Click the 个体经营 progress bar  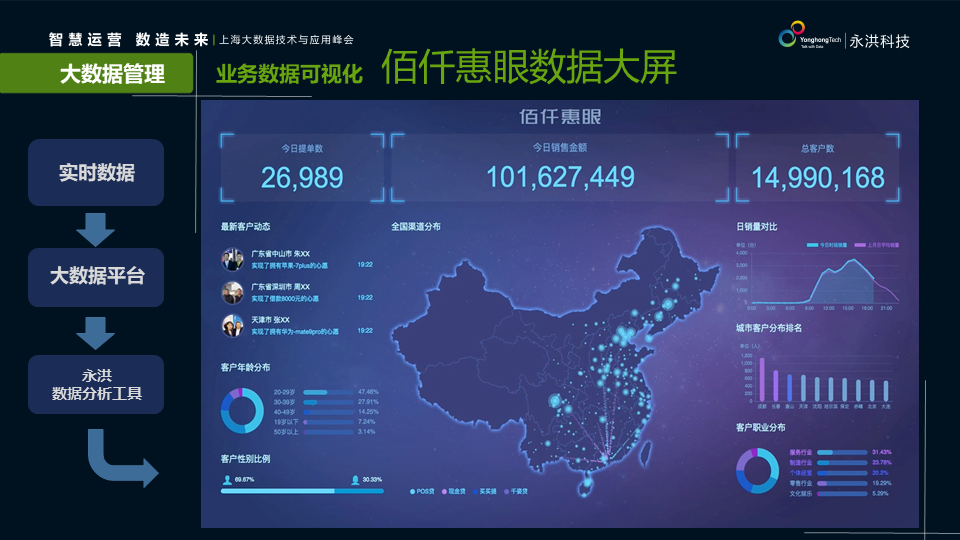coord(842,473)
